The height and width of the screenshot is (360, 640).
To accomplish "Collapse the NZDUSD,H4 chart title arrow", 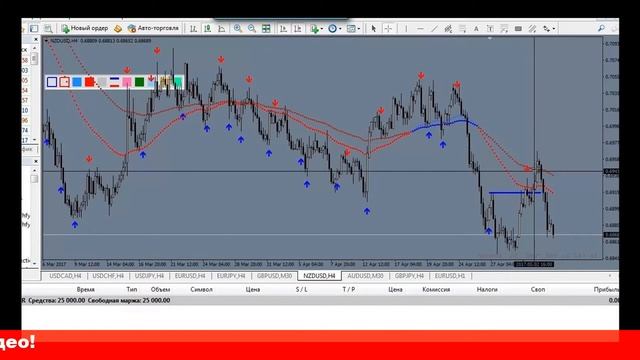I will (x=46, y=41).
